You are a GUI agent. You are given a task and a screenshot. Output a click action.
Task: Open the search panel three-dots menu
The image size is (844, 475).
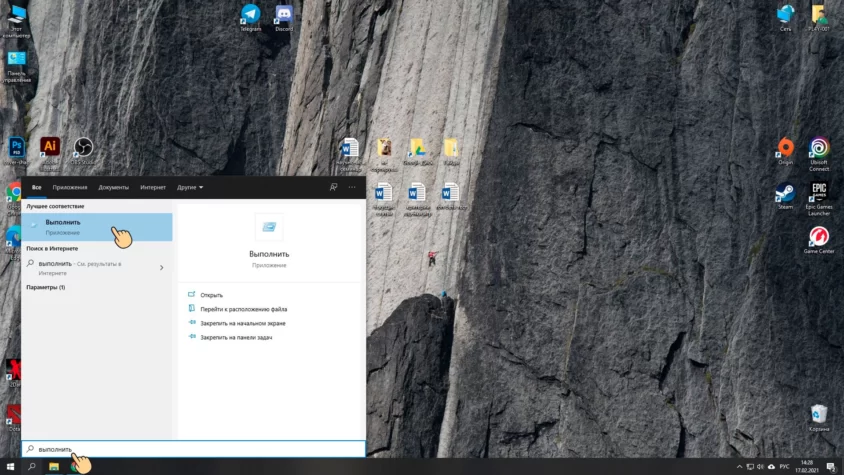coord(351,187)
